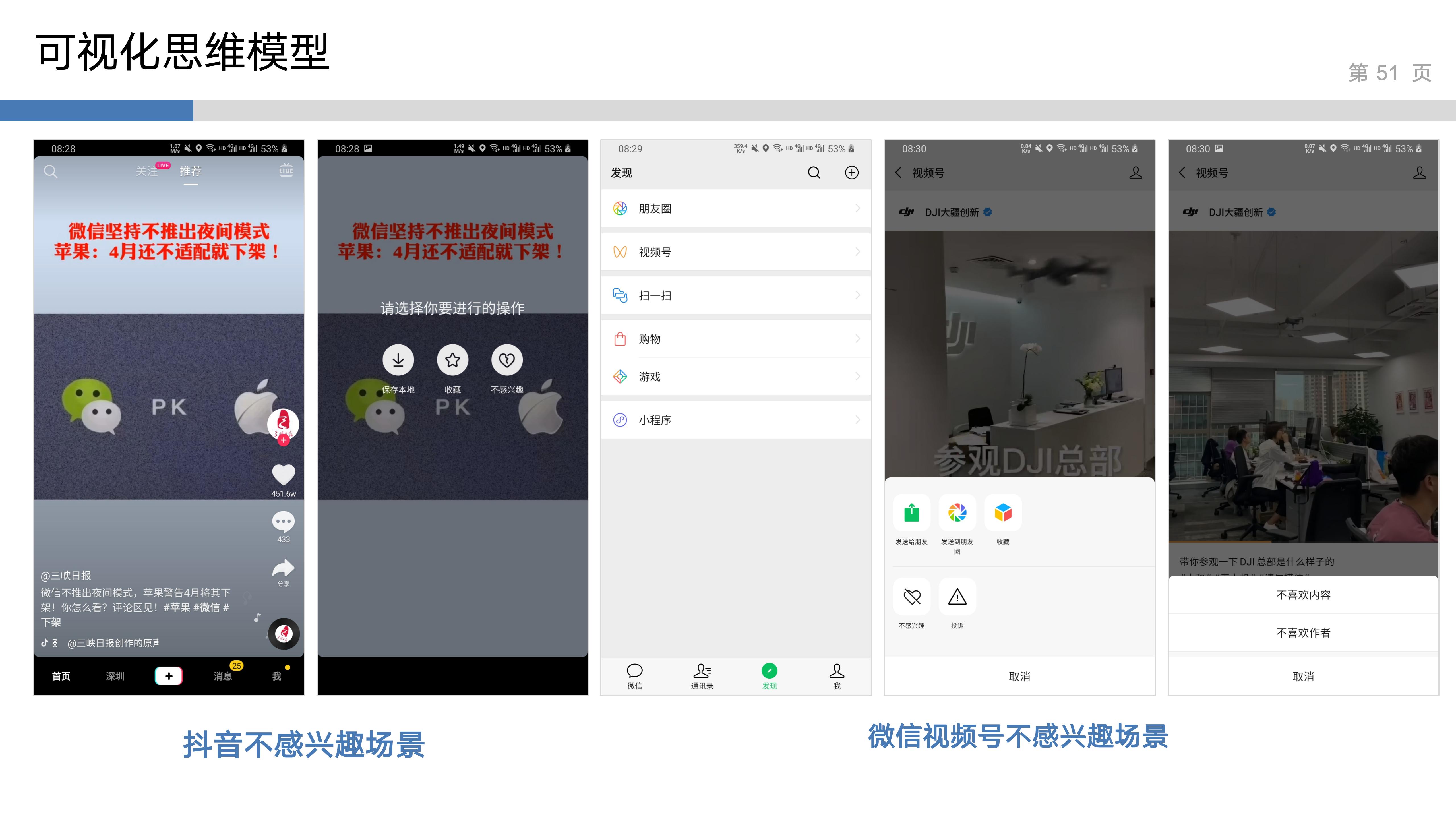Tap the 不感兴趣 broken heart icon in Douyin
Screen dimensions: 1456x819
(506, 360)
